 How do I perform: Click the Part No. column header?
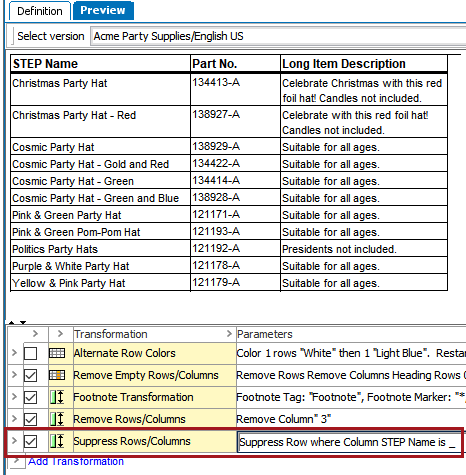(235, 63)
